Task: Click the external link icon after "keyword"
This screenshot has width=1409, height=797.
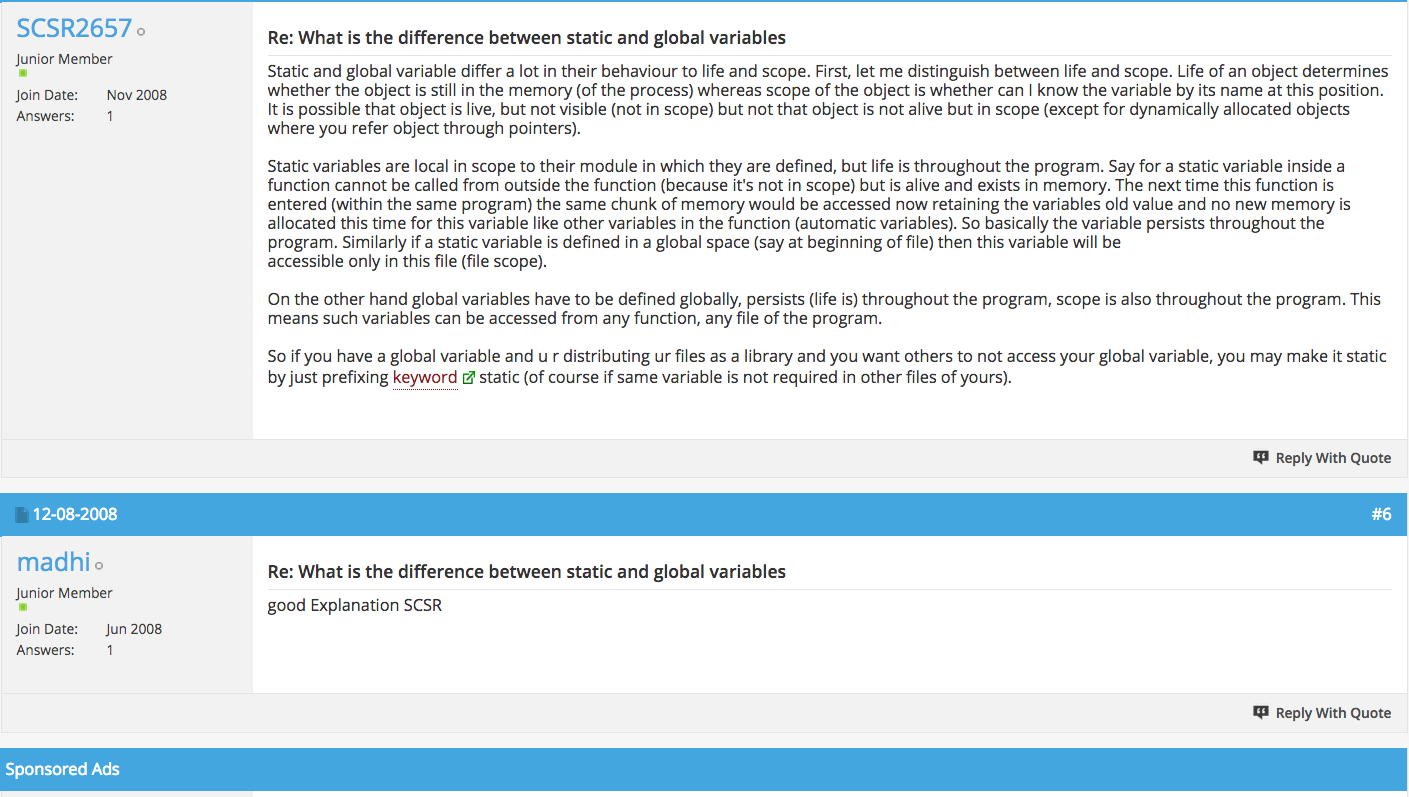Action: pos(468,378)
